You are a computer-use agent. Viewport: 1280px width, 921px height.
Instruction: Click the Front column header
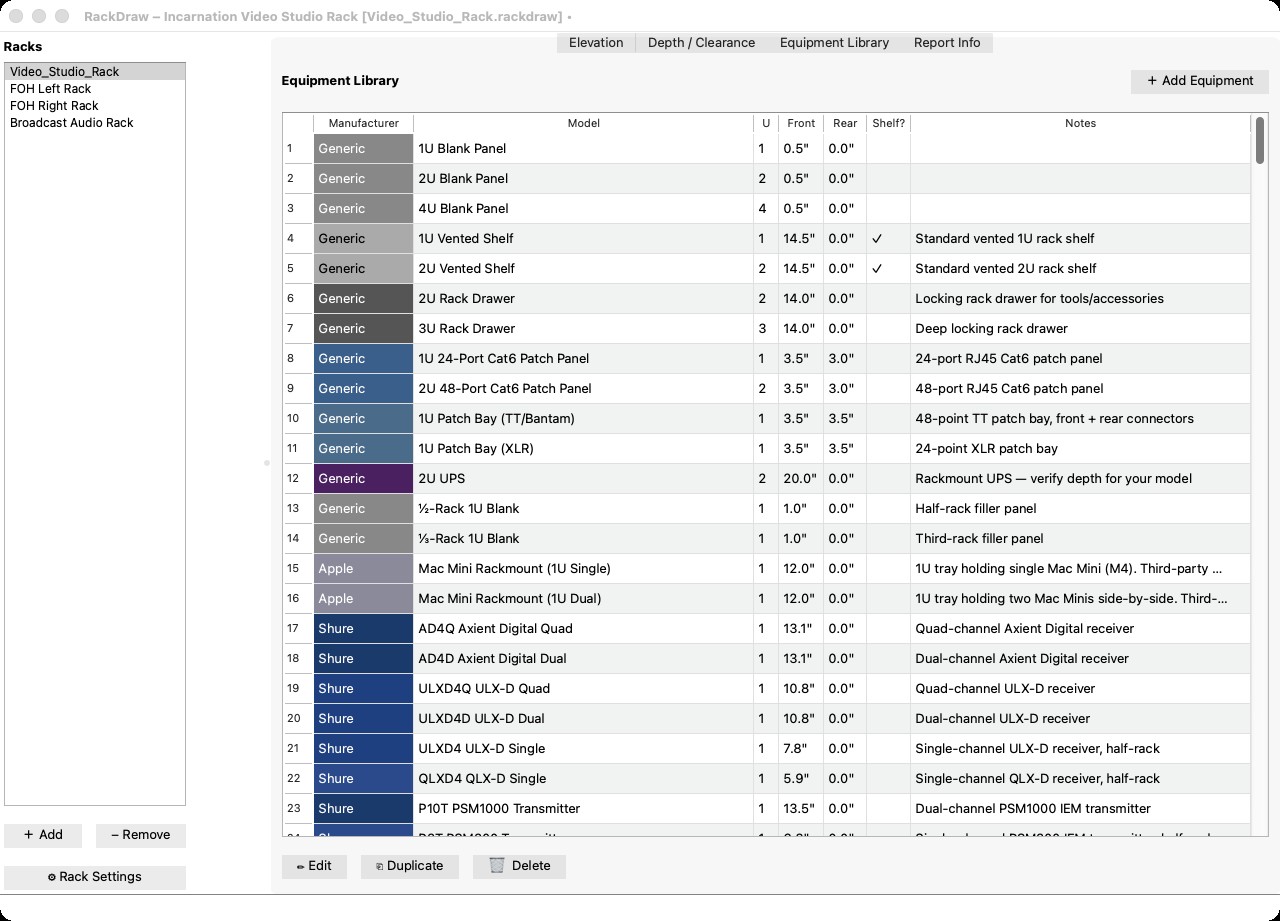(801, 123)
